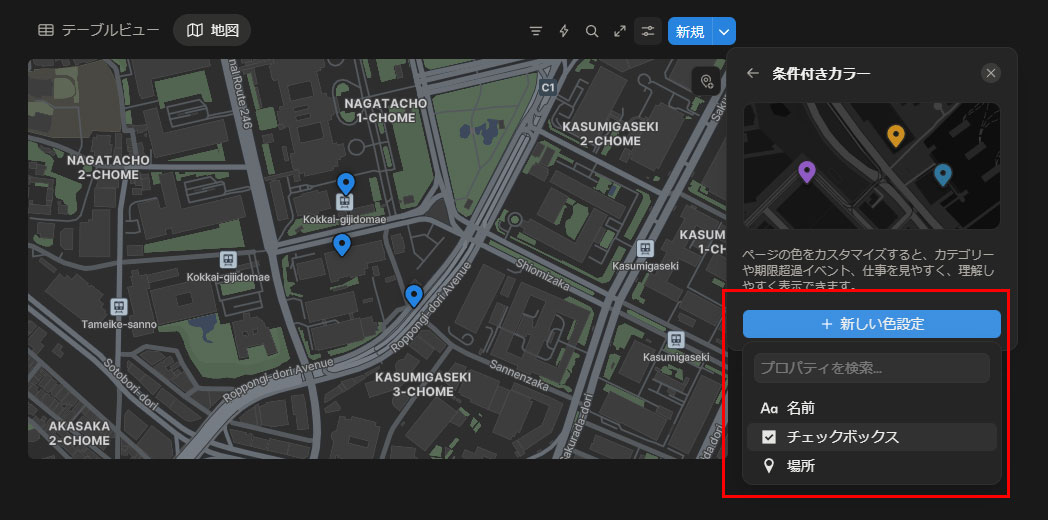Open the dropdown arrow next to 新規
The height and width of the screenshot is (520, 1048).
[724, 31]
